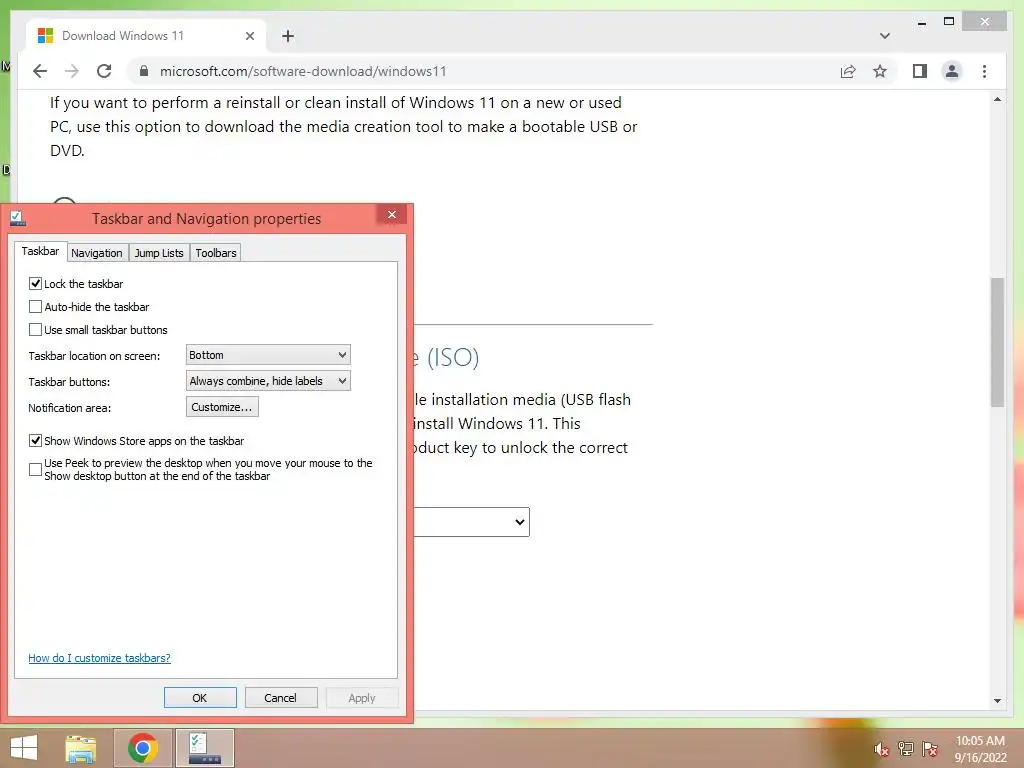
Task: Open Taskbar buttons combine dropdown
Action: pyautogui.click(x=268, y=381)
